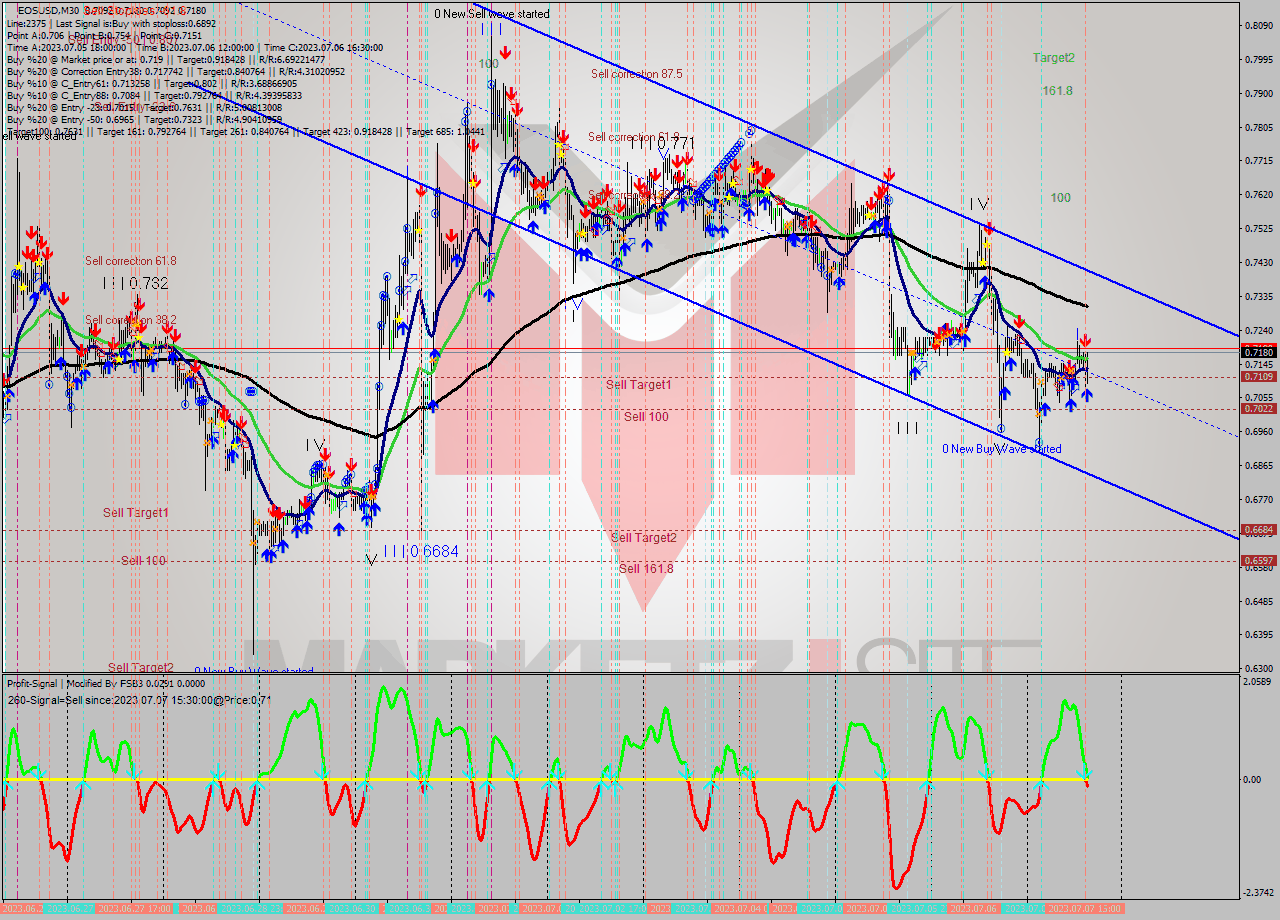Click the green '161.8' level label
This screenshot has height=920, width=1280.
1057,90
